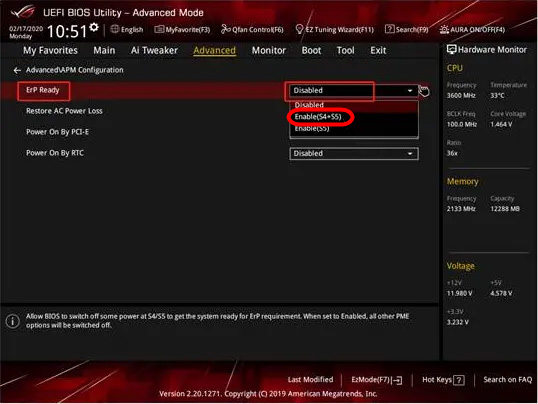This screenshot has width=538, height=404.
Task: Click the AURA lighting icon
Action: 444,30
